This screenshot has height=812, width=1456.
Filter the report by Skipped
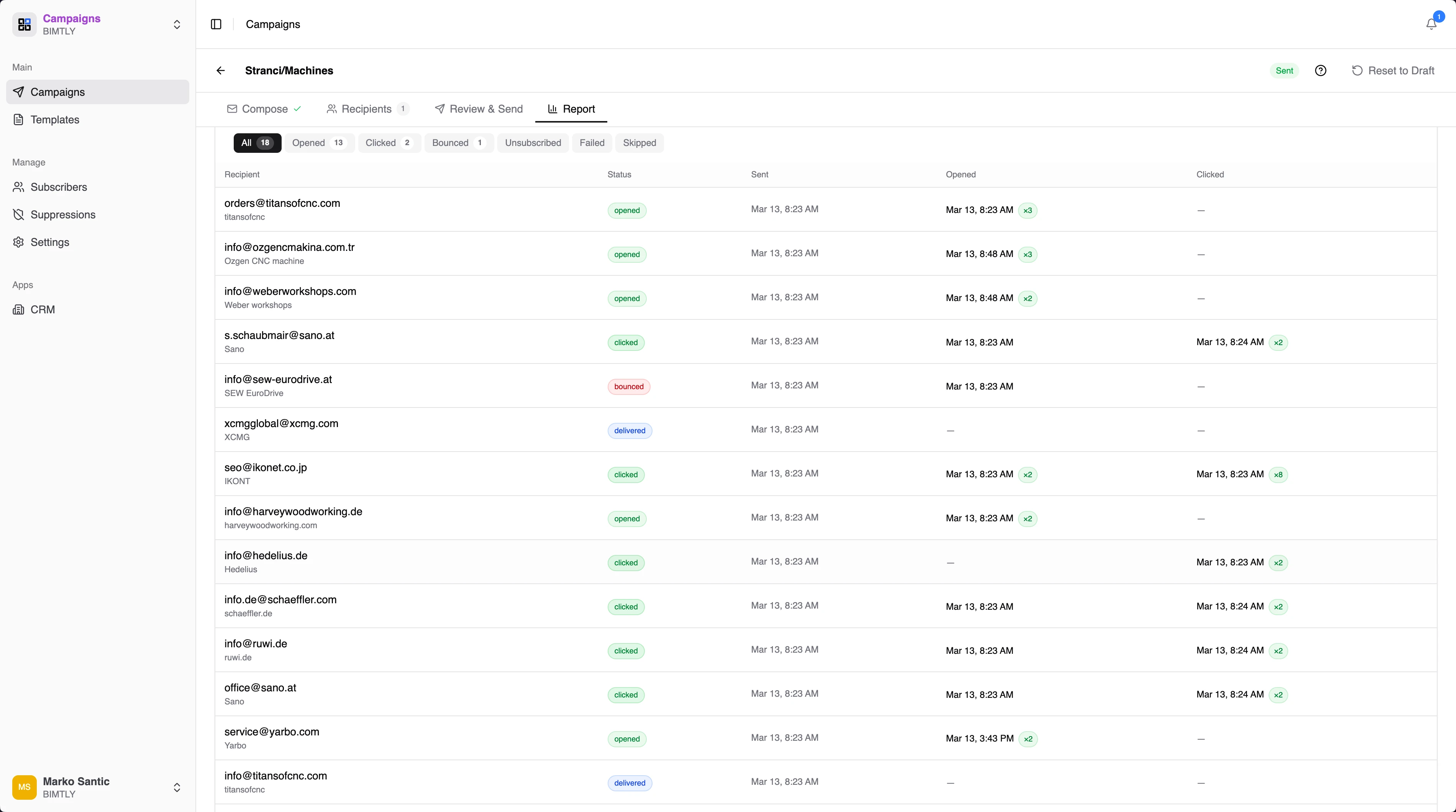639,142
